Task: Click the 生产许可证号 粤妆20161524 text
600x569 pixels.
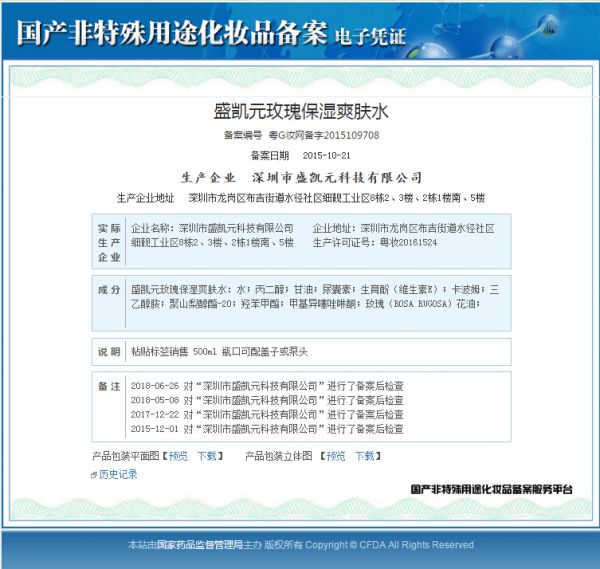Action: [375, 242]
